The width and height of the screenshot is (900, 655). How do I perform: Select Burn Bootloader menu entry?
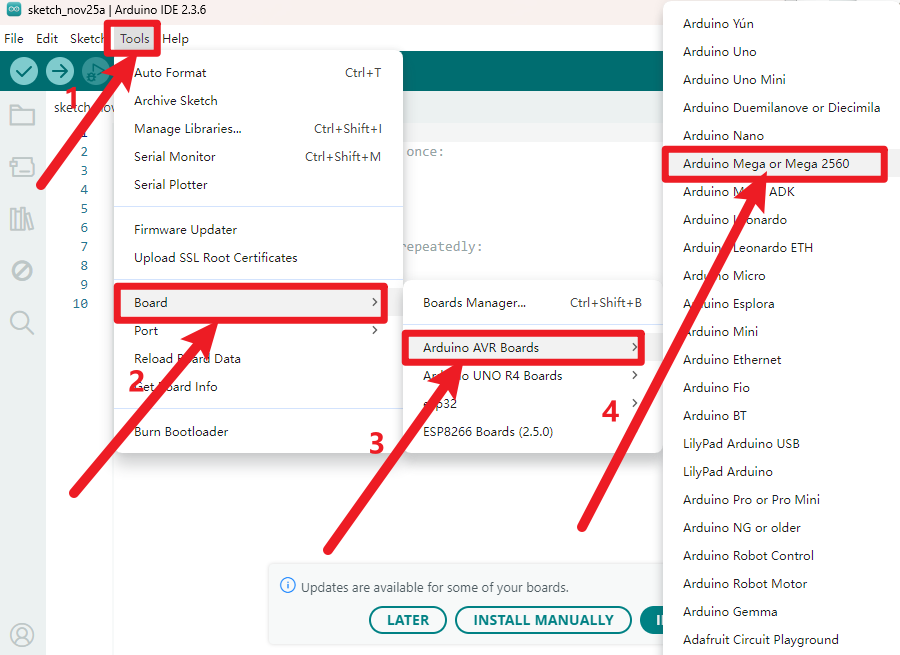point(258,432)
